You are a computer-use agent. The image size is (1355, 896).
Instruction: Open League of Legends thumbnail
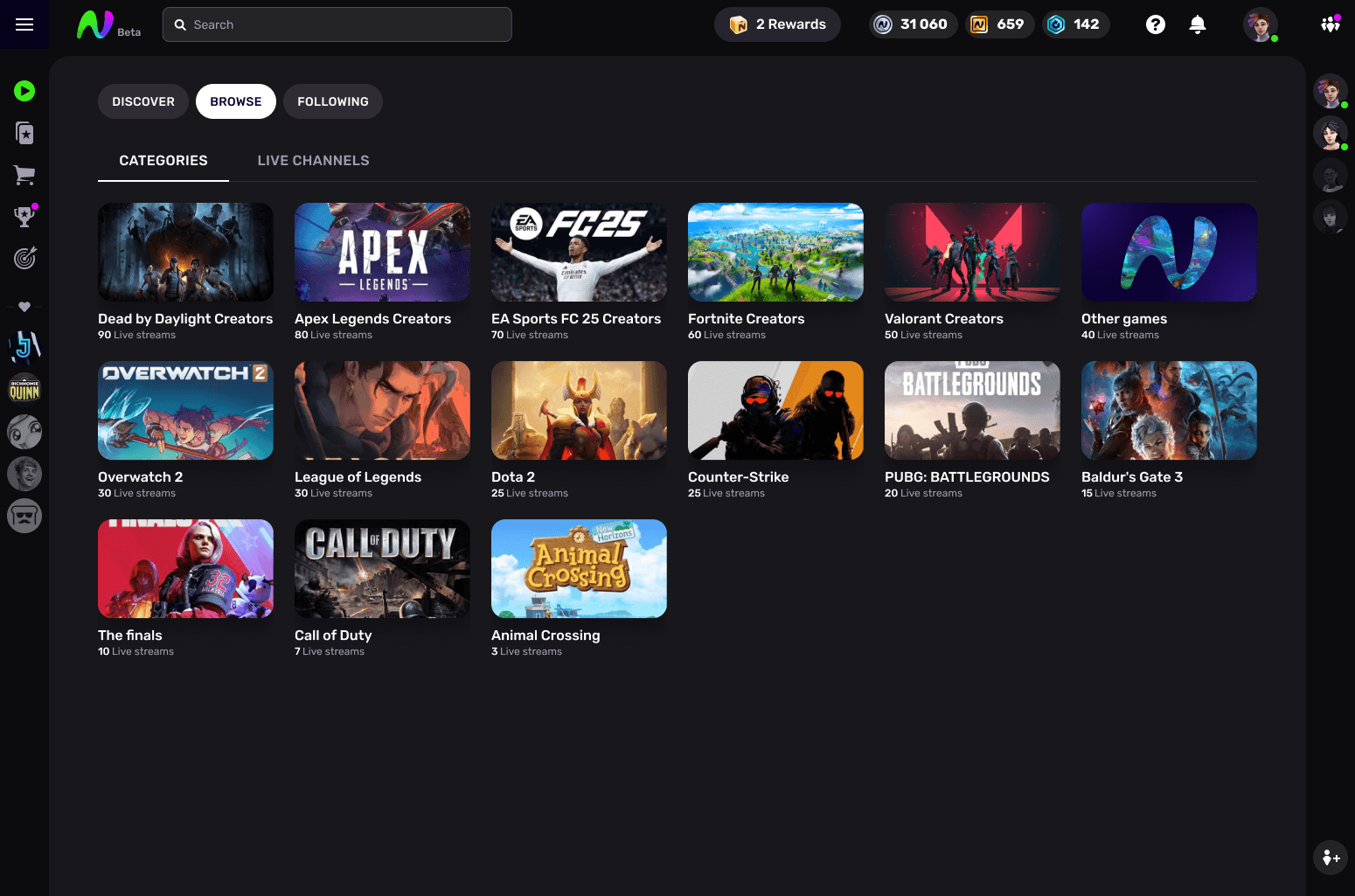tap(382, 411)
